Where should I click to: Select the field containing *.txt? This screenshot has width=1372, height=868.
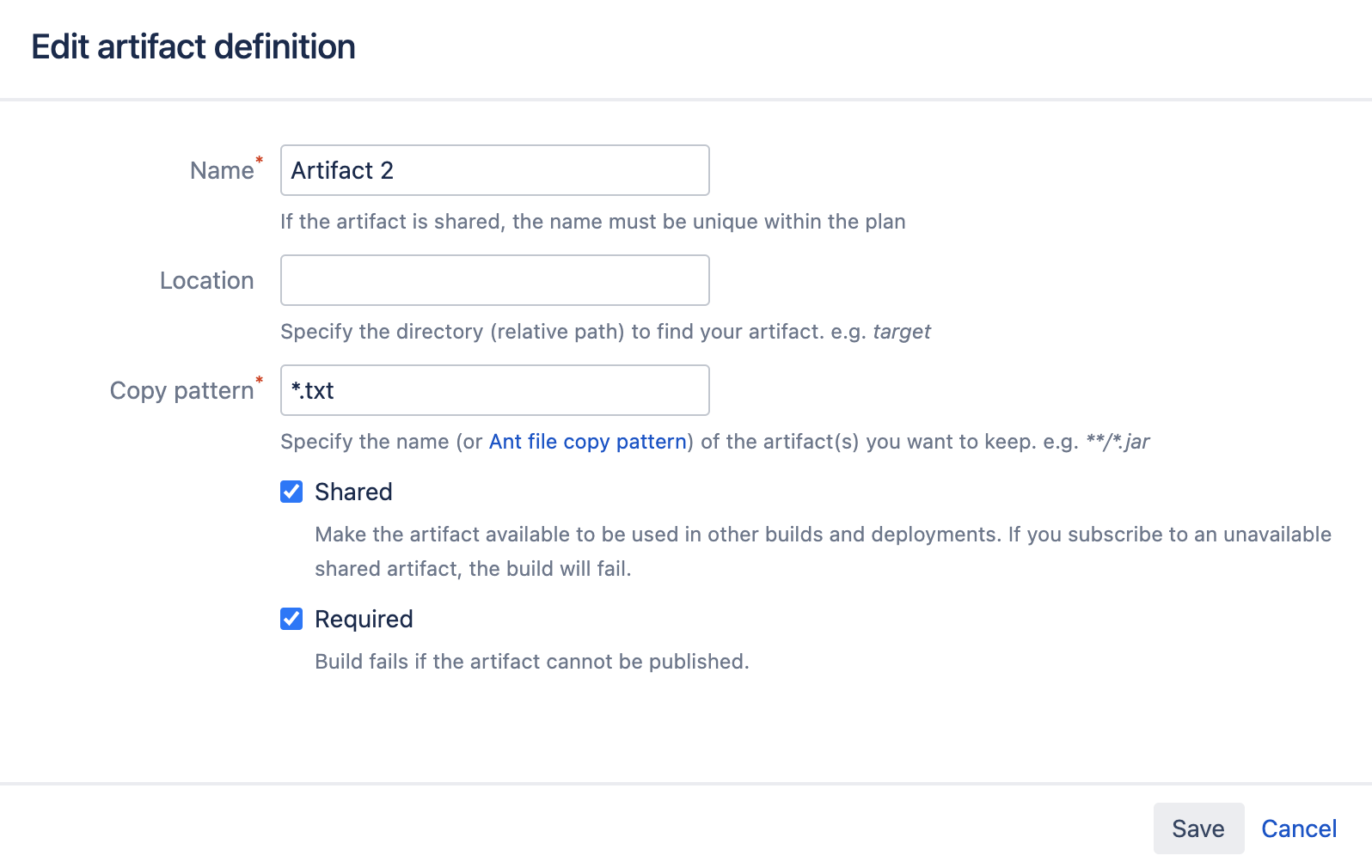click(x=494, y=390)
